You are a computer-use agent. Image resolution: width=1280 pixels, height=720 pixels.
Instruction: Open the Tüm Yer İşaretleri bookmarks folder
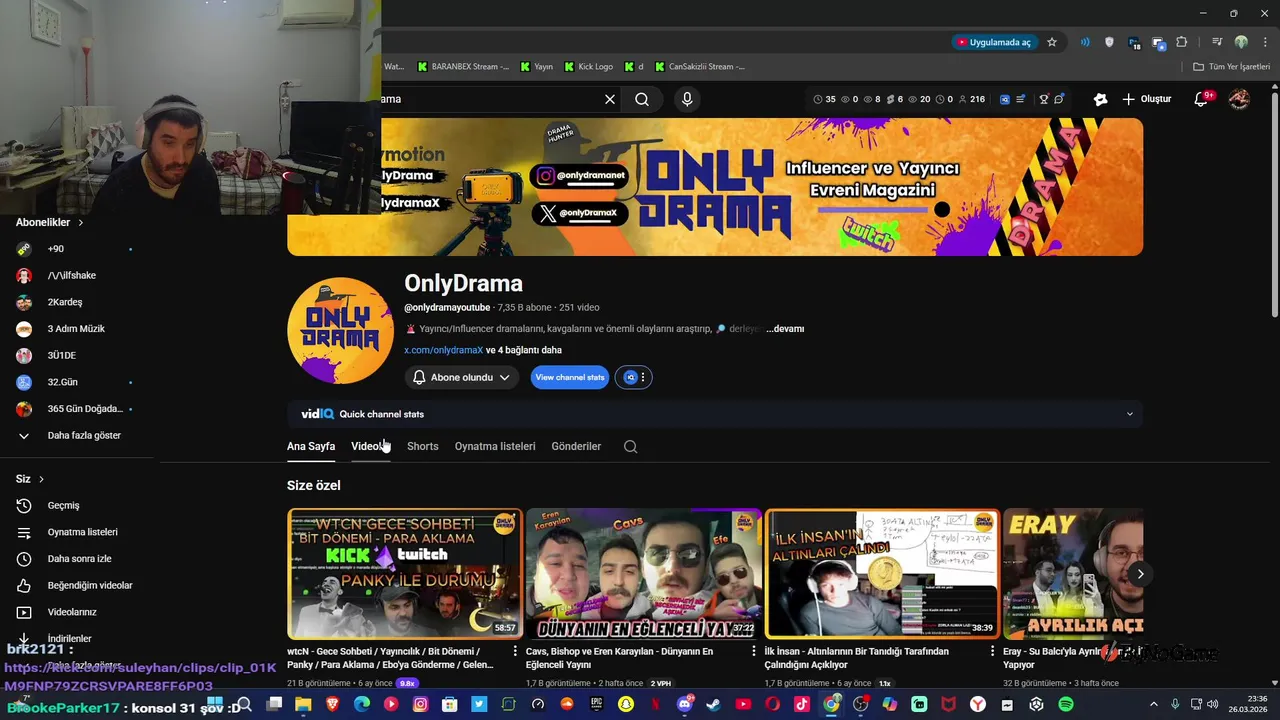[1231, 66]
